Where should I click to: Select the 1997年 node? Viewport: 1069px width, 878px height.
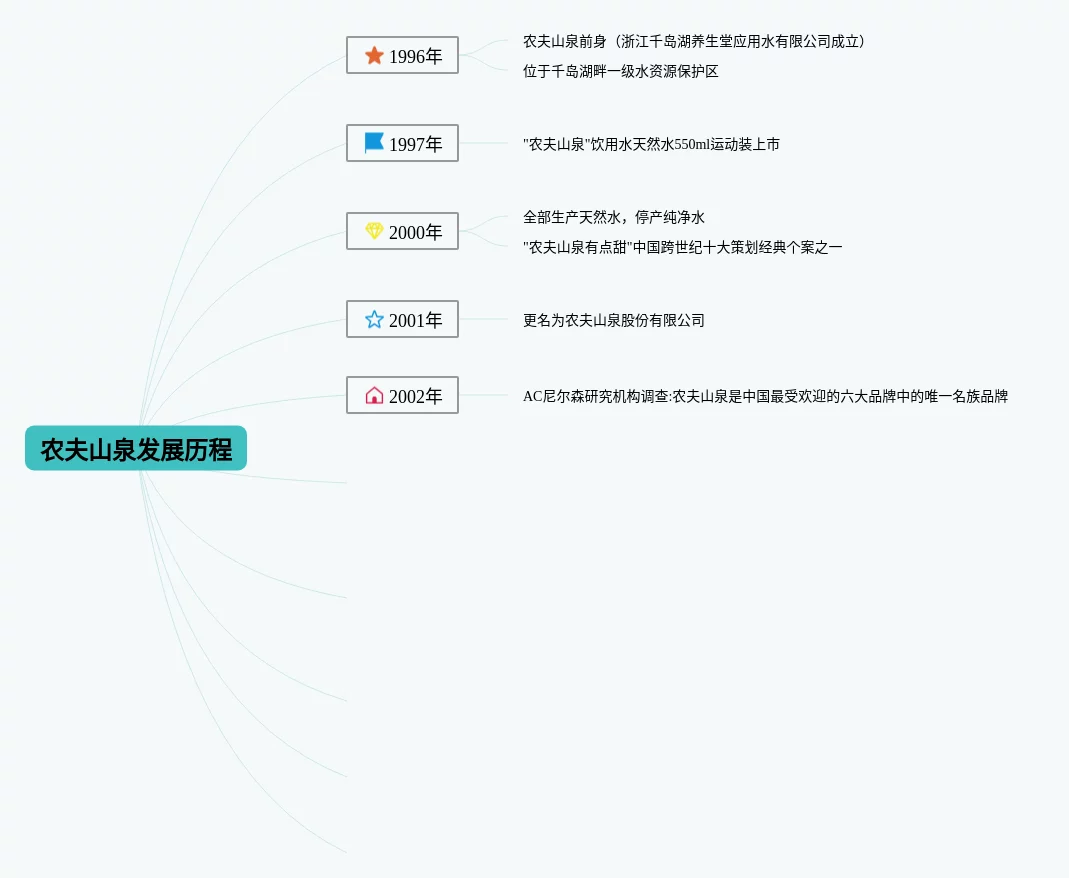402,143
